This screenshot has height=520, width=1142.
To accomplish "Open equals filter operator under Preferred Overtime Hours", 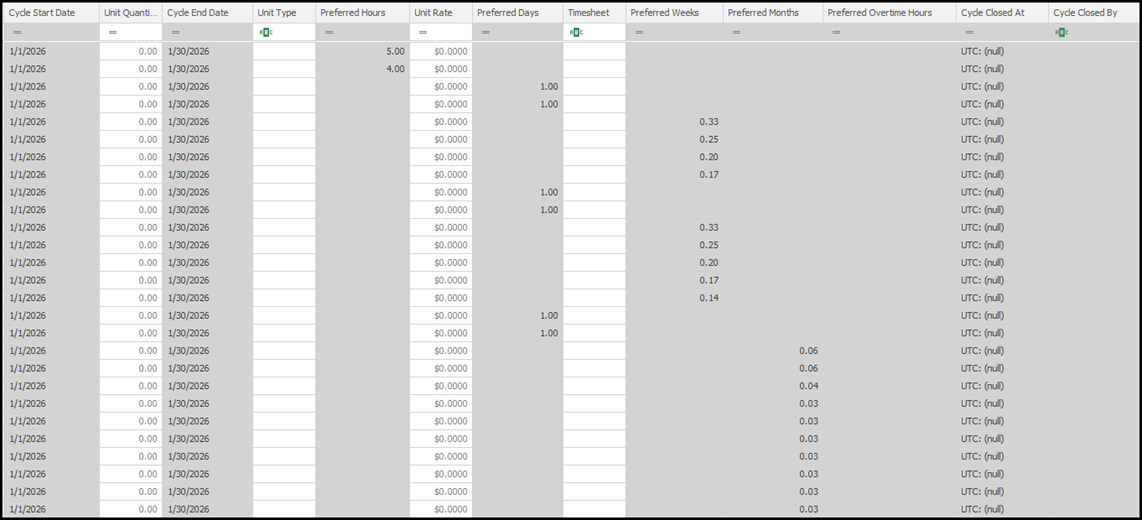I will (835, 33).
